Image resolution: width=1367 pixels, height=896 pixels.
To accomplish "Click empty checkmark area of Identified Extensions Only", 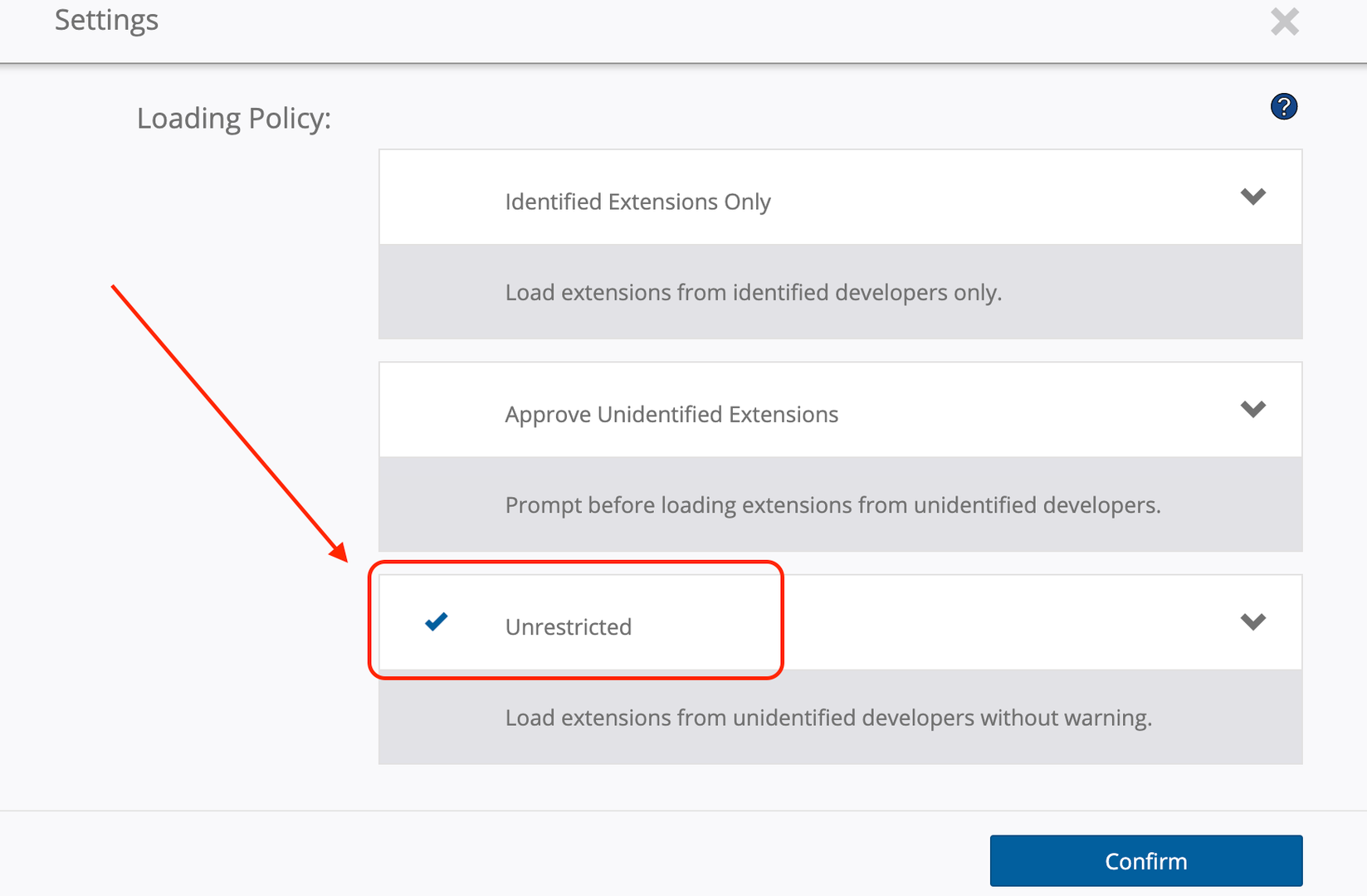I will [437, 197].
